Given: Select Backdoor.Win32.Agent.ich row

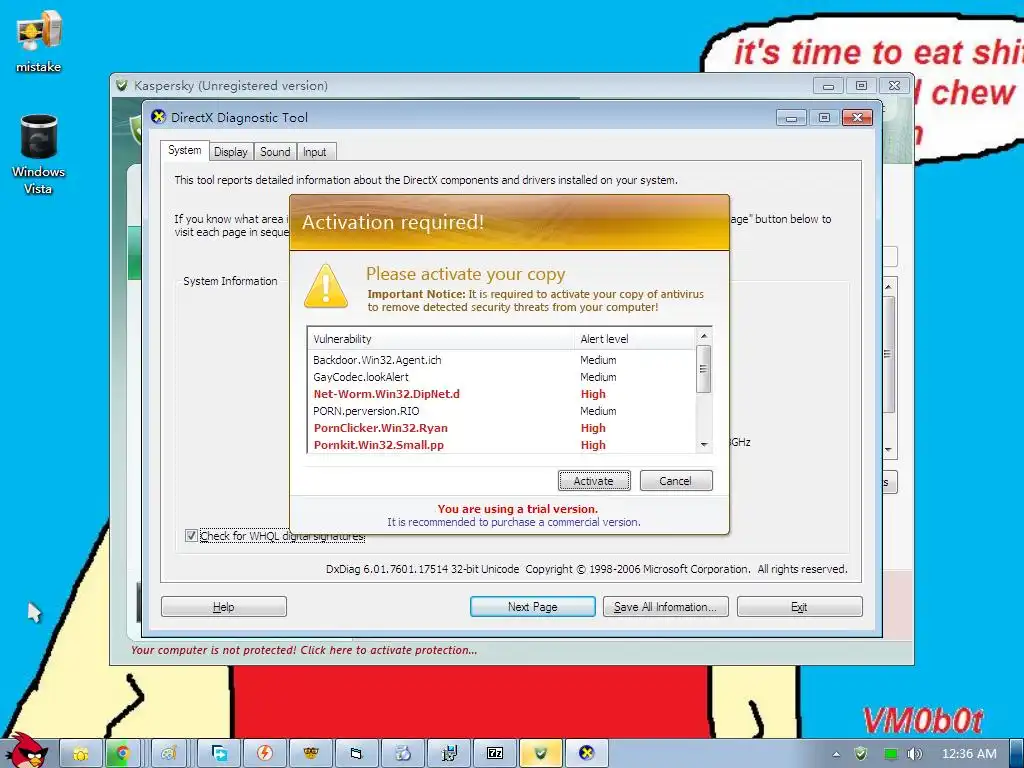Looking at the screenshot, I should [502, 360].
